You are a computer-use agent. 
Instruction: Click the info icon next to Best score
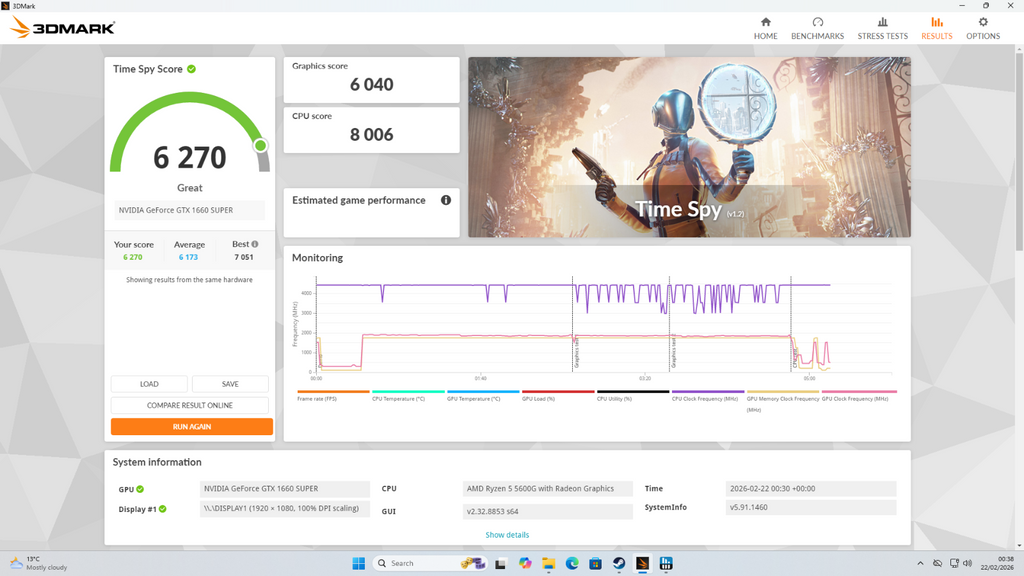tap(253, 243)
